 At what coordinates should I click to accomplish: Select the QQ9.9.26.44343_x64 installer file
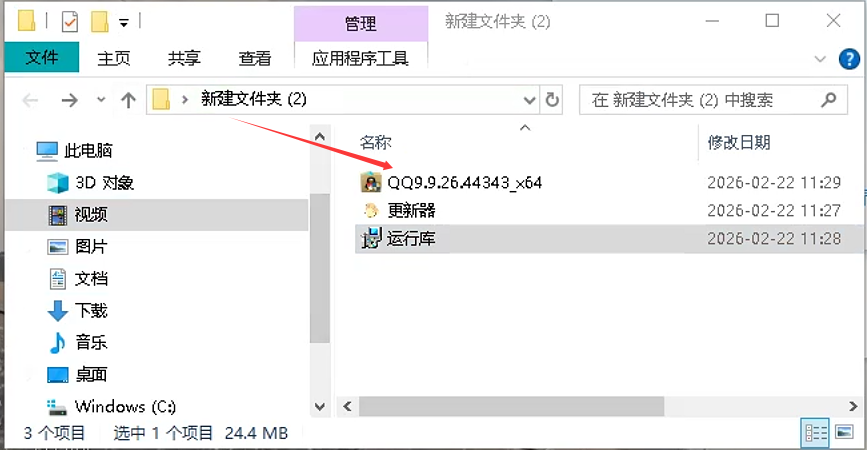click(464, 182)
